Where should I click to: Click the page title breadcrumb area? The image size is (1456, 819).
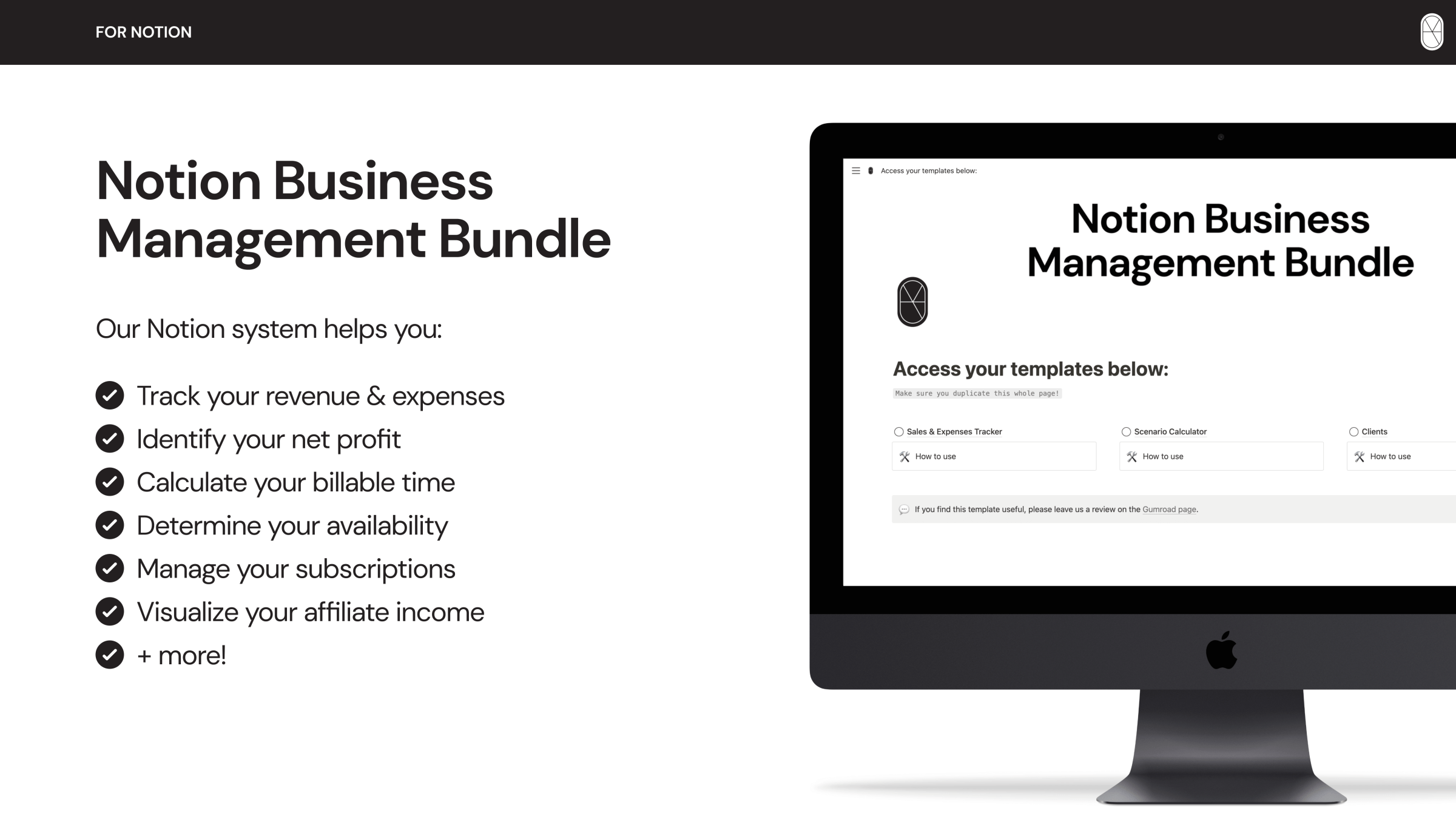click(928, 170)
